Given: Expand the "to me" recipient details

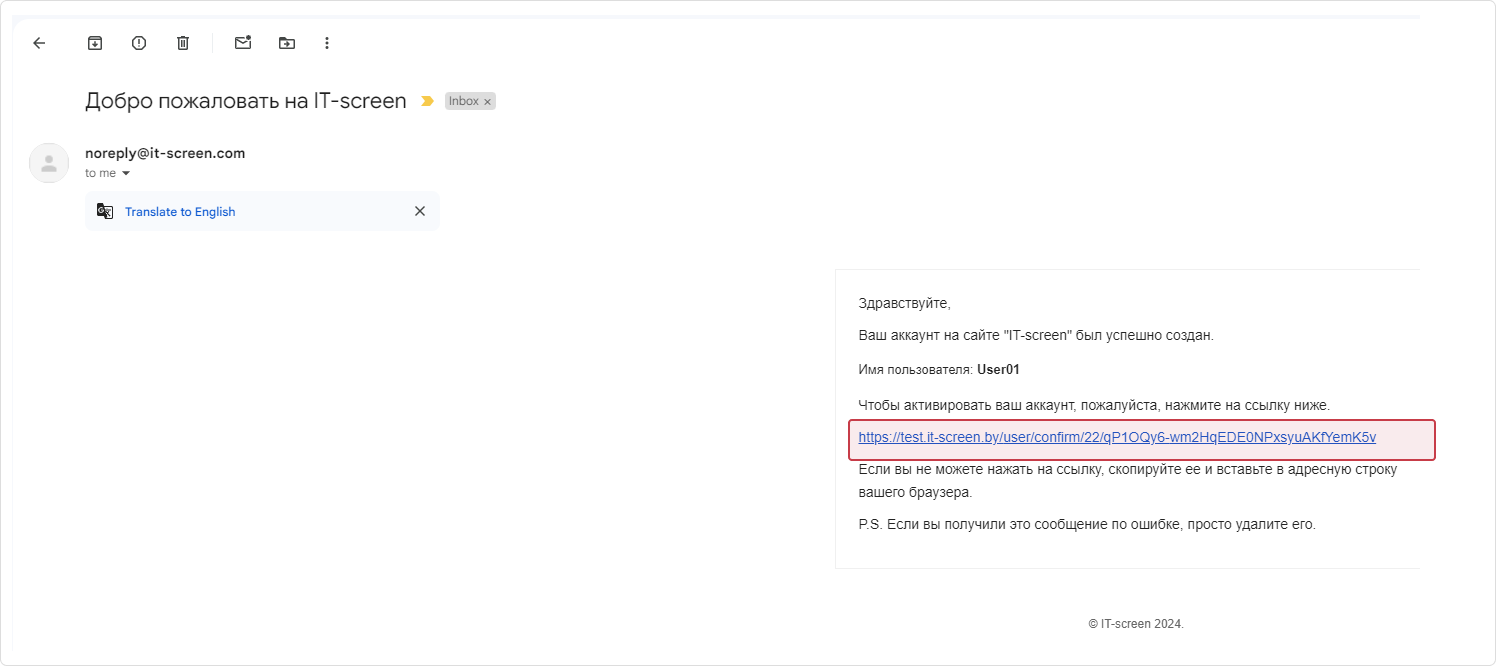Looking at the screenshot, I should [126, 174].
